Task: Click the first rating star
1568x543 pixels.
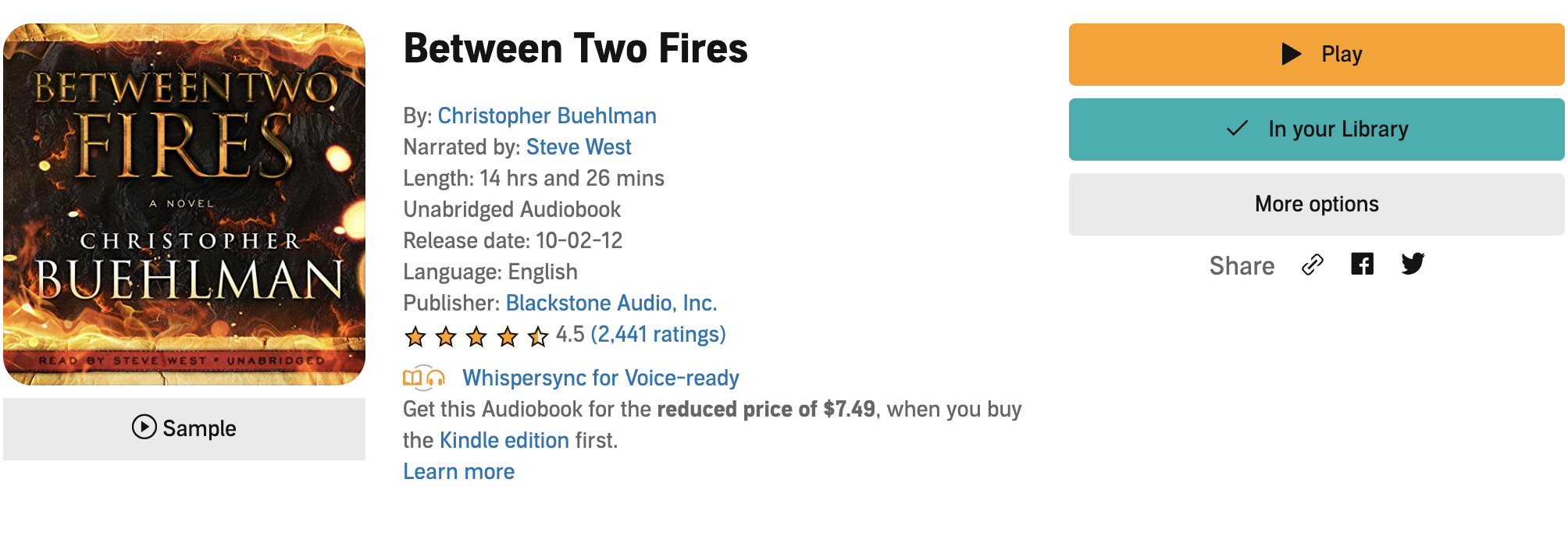Action: coord(415,336)
